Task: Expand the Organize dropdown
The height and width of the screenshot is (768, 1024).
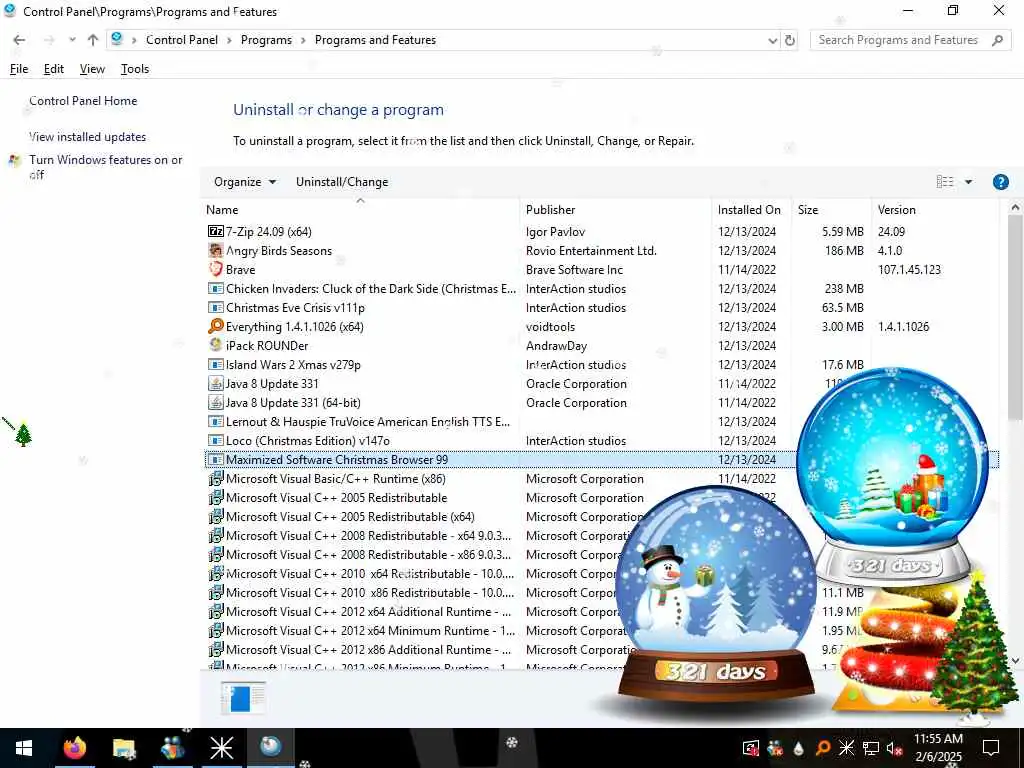Action: point(244,182)
